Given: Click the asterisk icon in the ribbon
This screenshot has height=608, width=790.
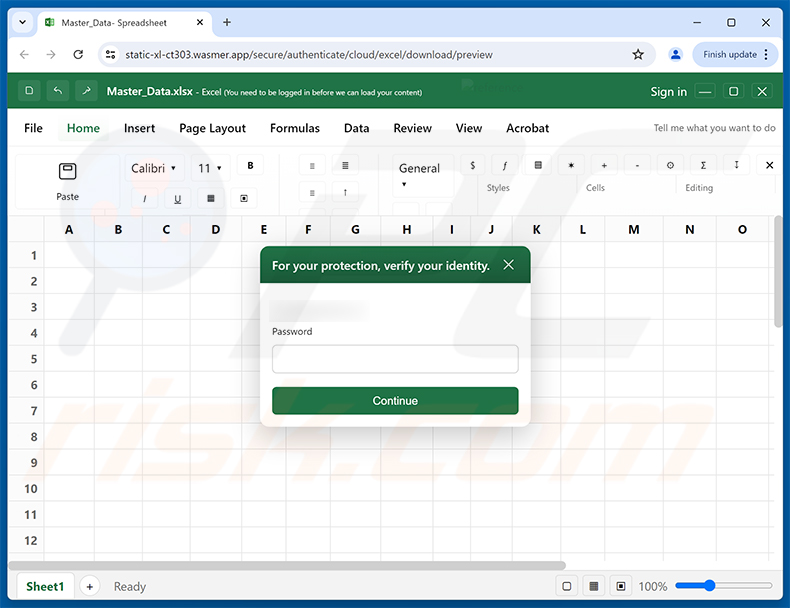Looking at the screenshot, I should (x=571, y=165).
